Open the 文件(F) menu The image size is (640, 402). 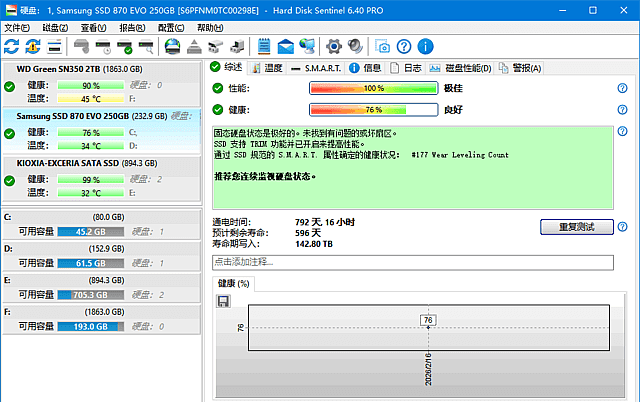point(17,28)
